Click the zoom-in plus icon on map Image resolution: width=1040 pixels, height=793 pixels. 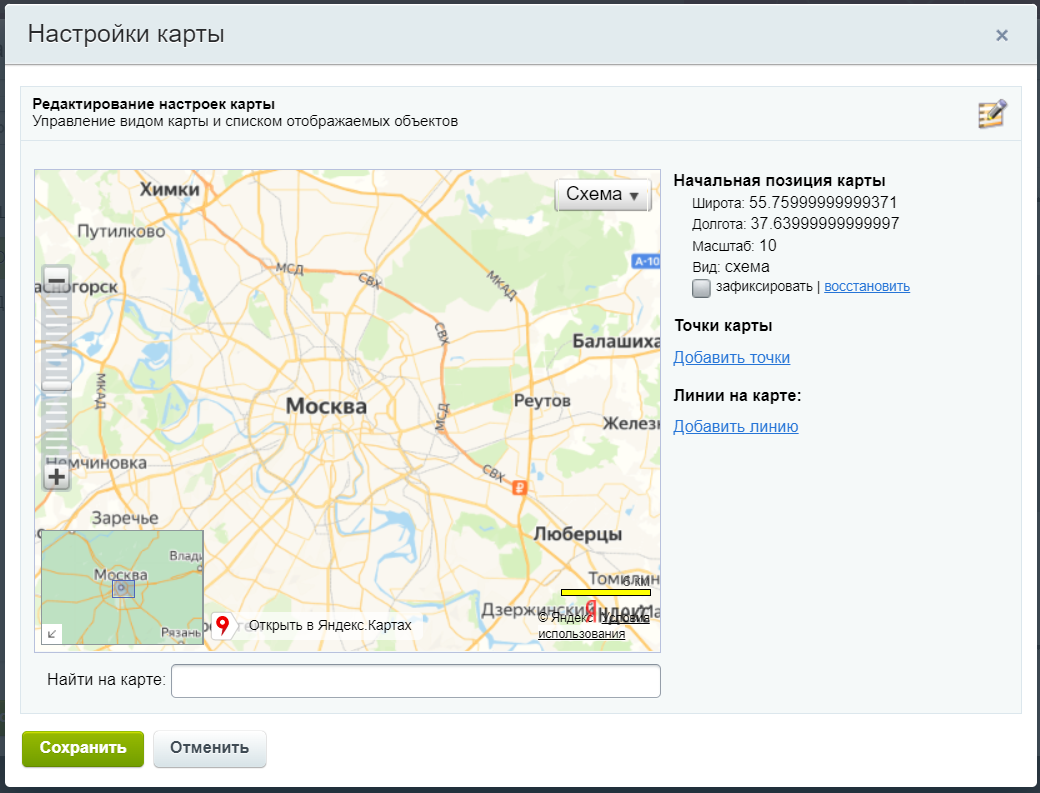[x=55, y=477]
